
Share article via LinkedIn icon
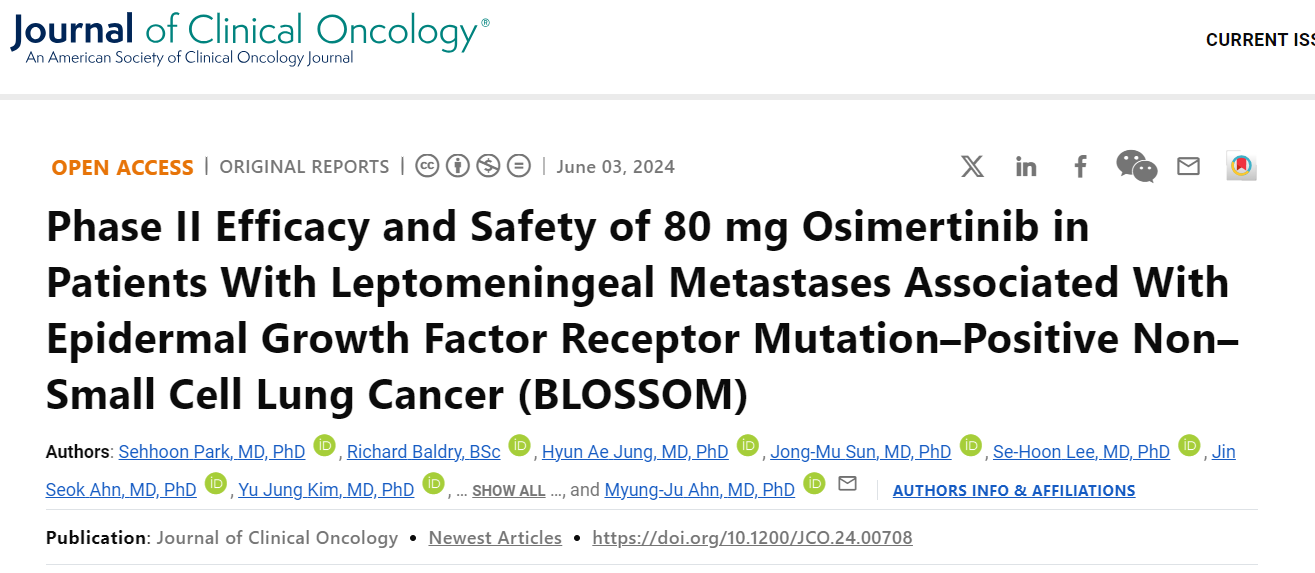click(1026, 166)
